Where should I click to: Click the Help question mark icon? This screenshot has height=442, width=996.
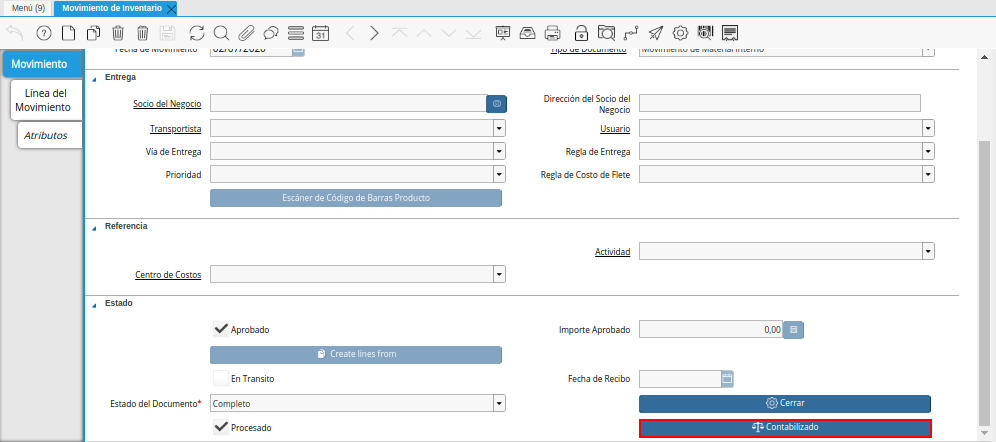pos(43,33)
